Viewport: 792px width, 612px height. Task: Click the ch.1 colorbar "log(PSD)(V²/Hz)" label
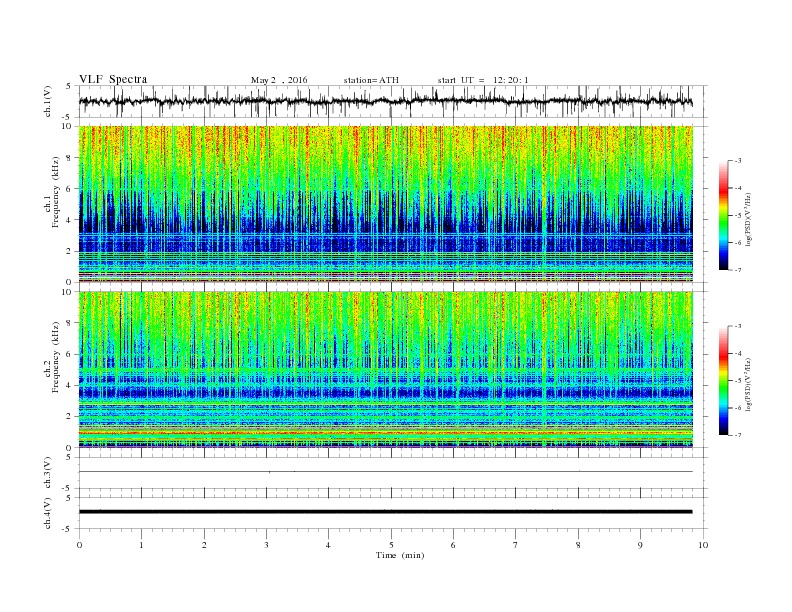tap(748, 219)
